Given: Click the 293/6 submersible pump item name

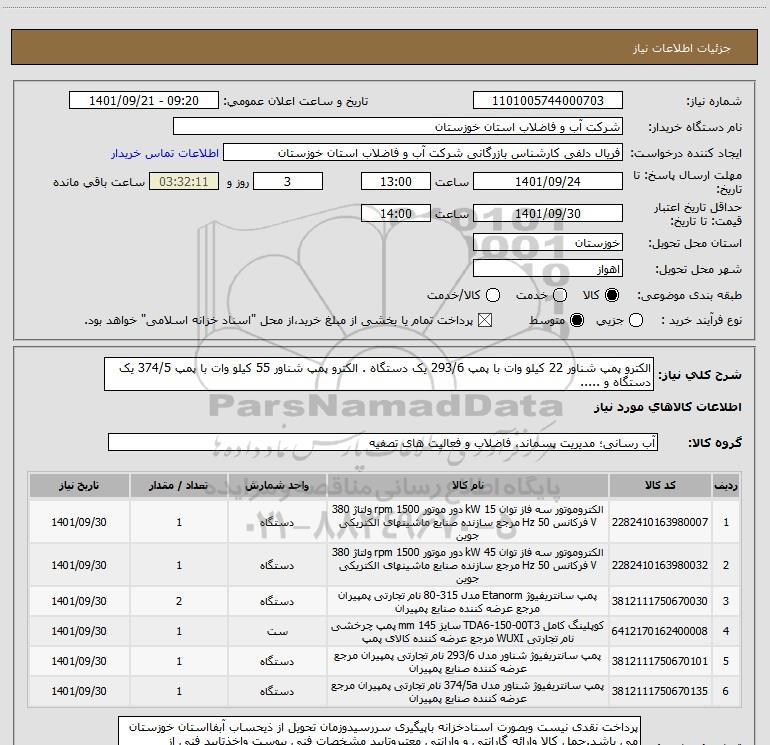Looking at the screenshot, I should [468, 662].
